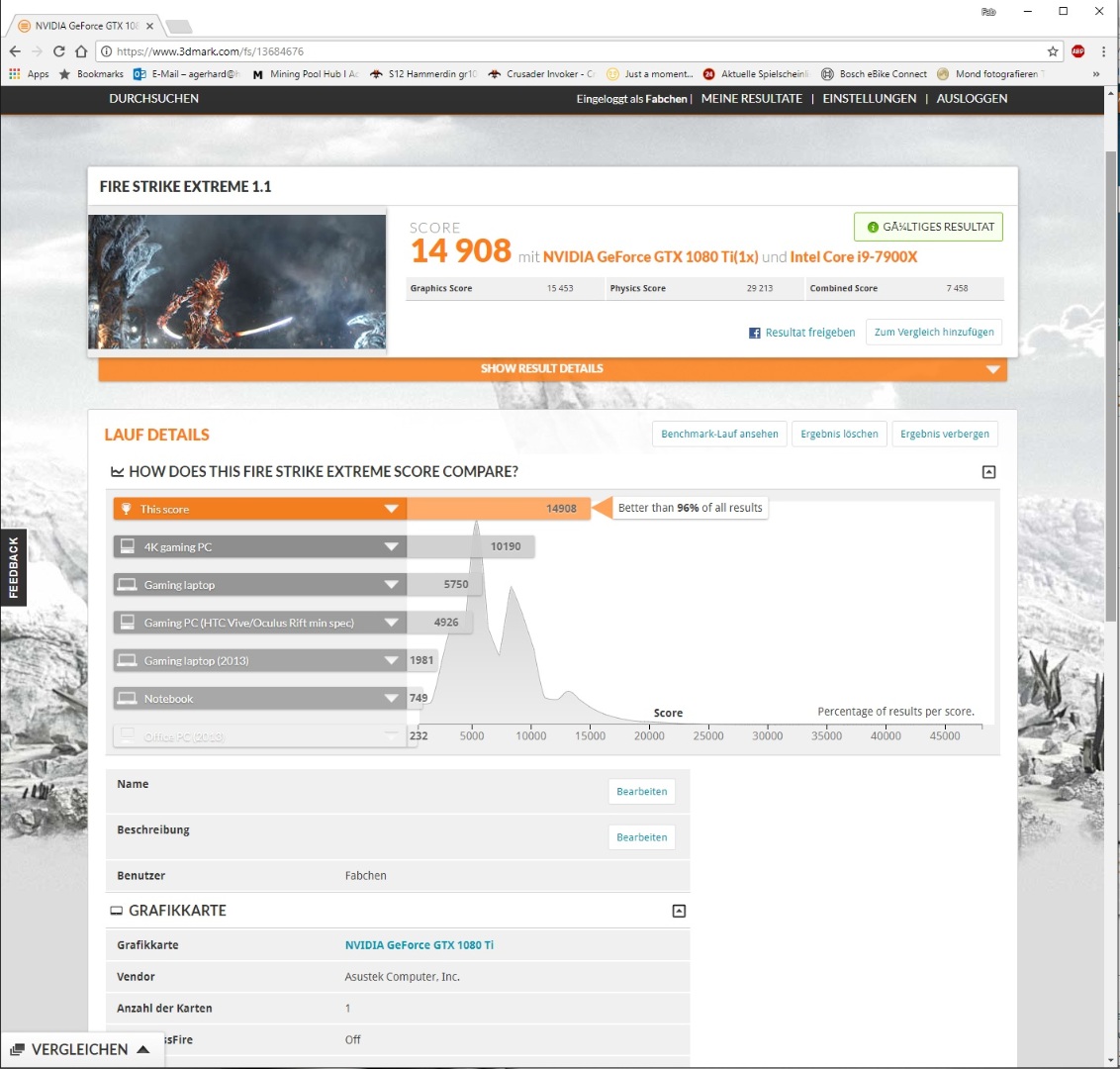
Task: Open the Adblock Plus extension icon
Action: click(1077, 51)
